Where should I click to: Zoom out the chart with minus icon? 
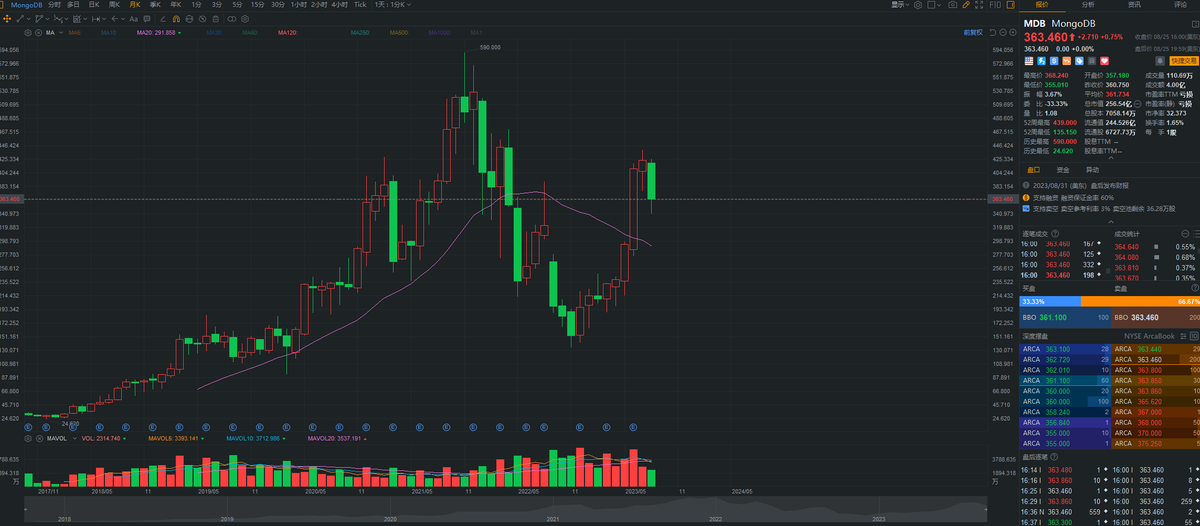click(1002, 32)
